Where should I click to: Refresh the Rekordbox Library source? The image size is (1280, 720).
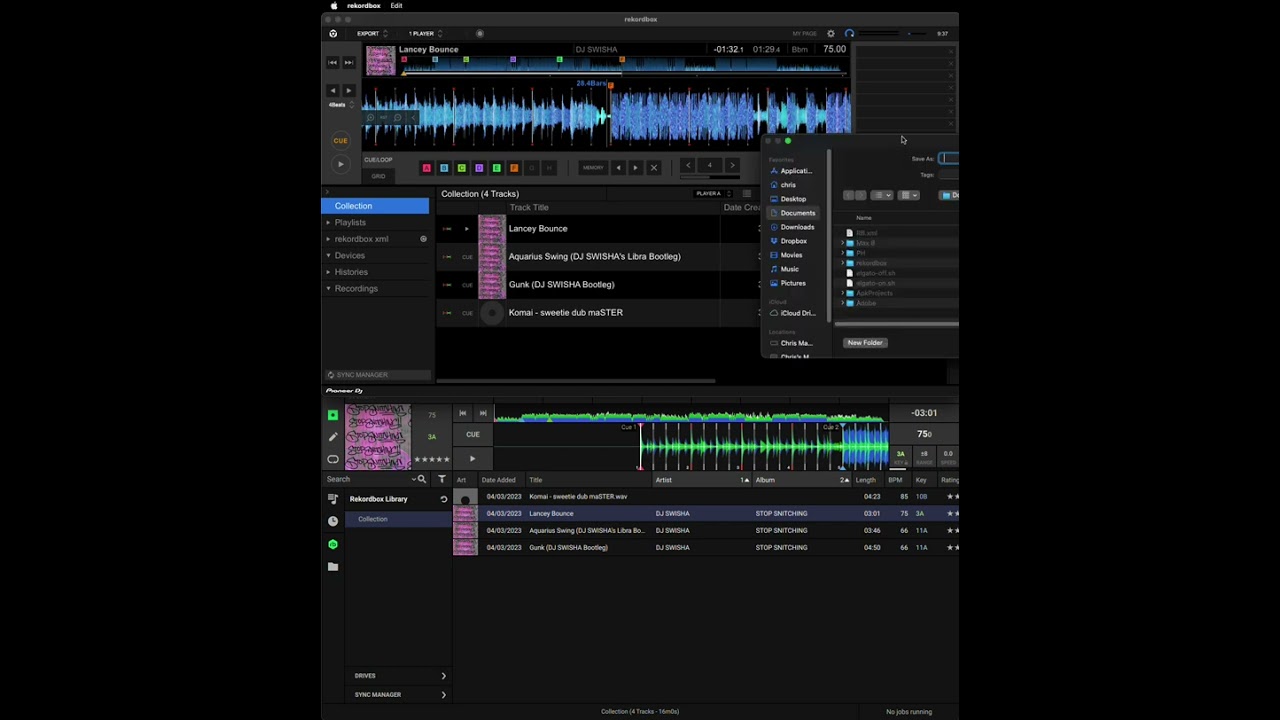[444, 499]
